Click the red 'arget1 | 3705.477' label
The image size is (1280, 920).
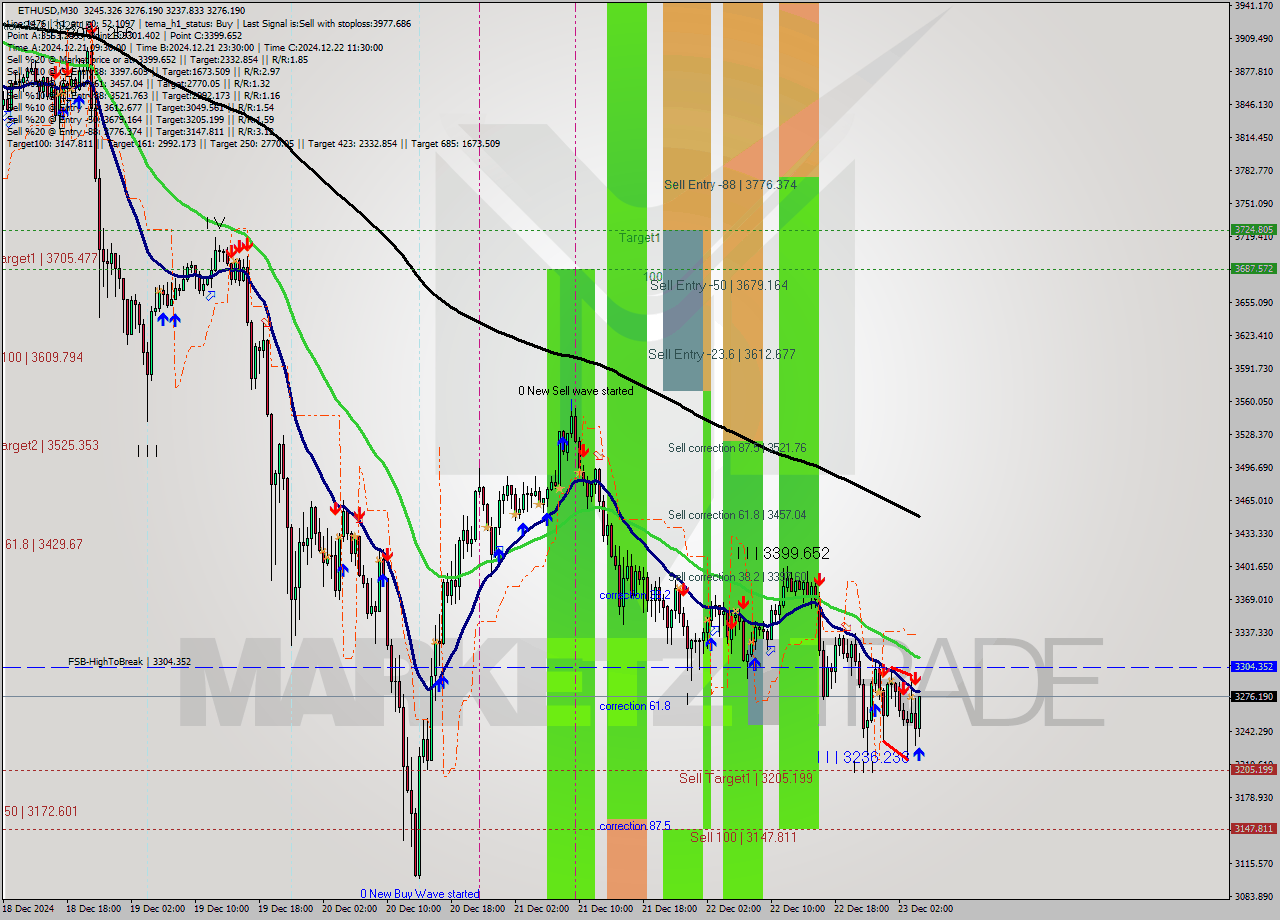point(50,258)
